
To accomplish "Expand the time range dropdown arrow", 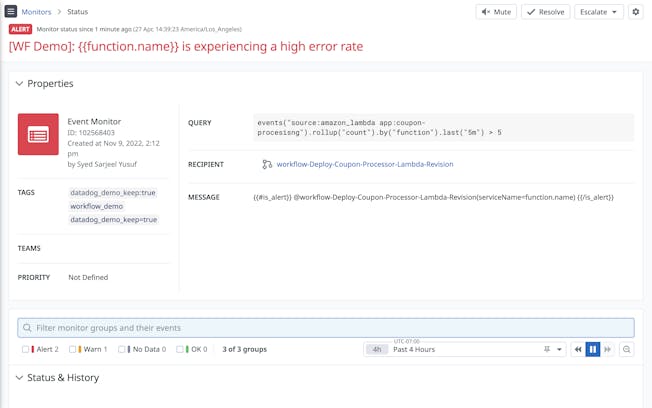I will 559,349.
